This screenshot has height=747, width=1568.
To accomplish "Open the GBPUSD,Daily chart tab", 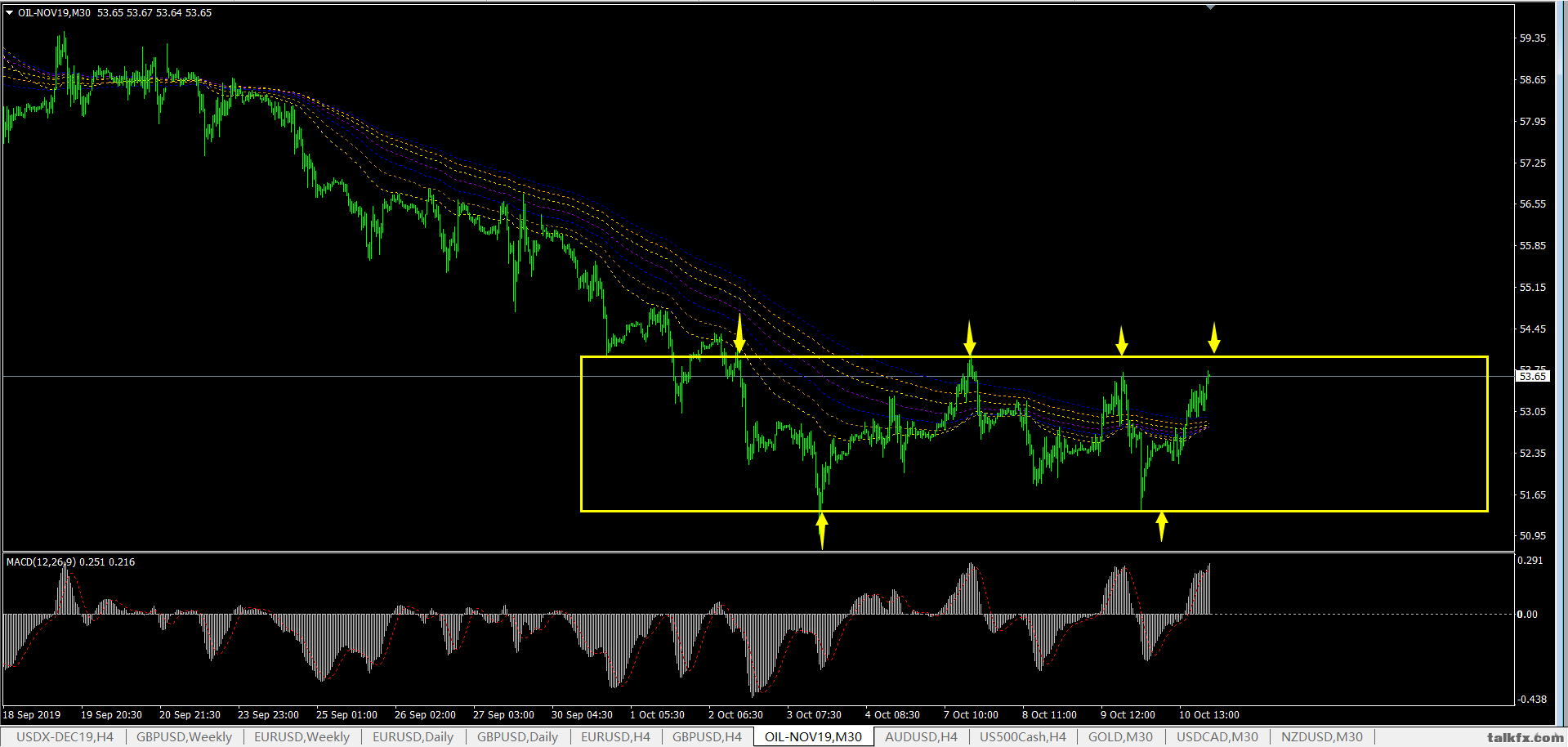I will [x=517, y=736].
